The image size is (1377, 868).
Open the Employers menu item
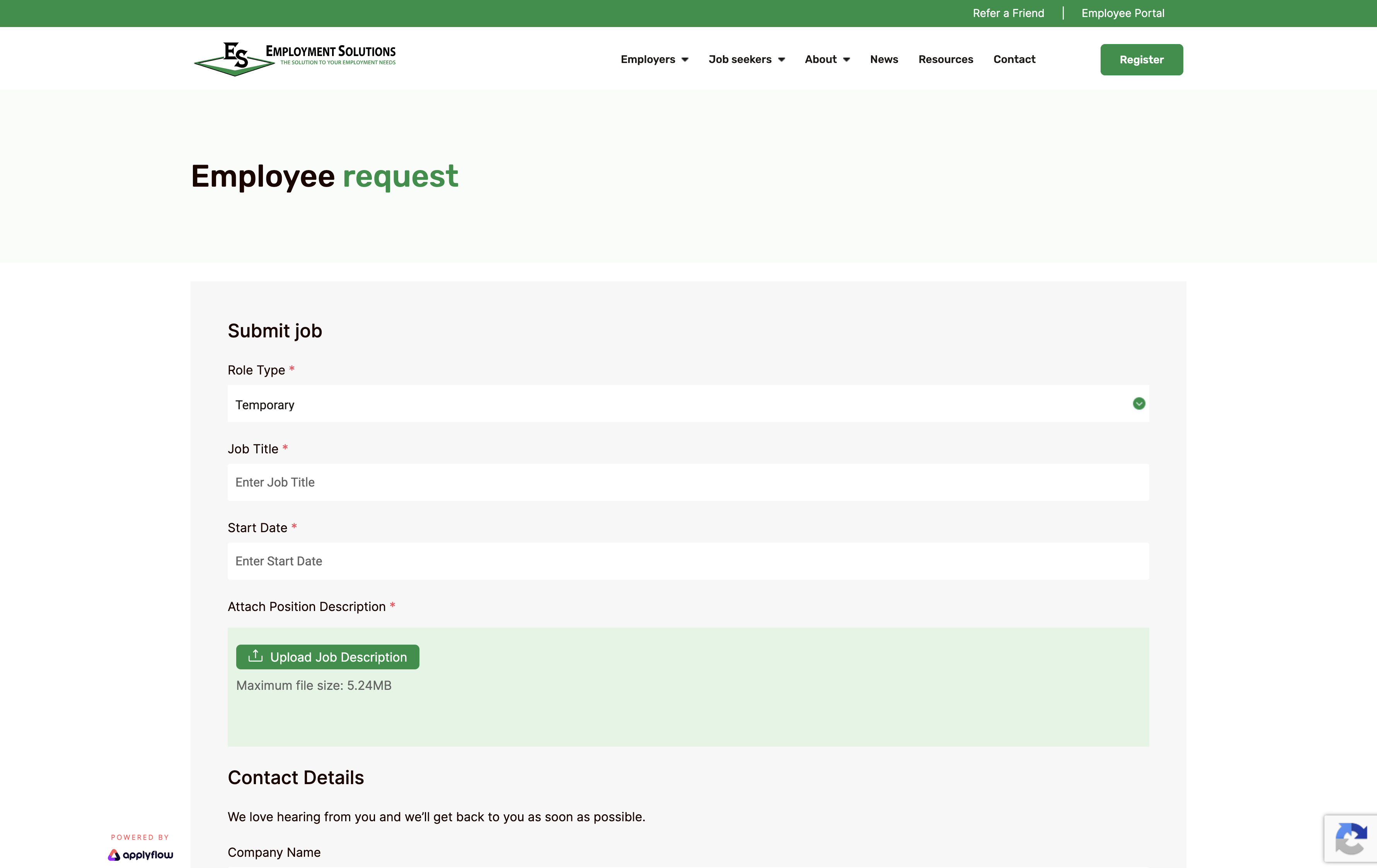(647, 60)
